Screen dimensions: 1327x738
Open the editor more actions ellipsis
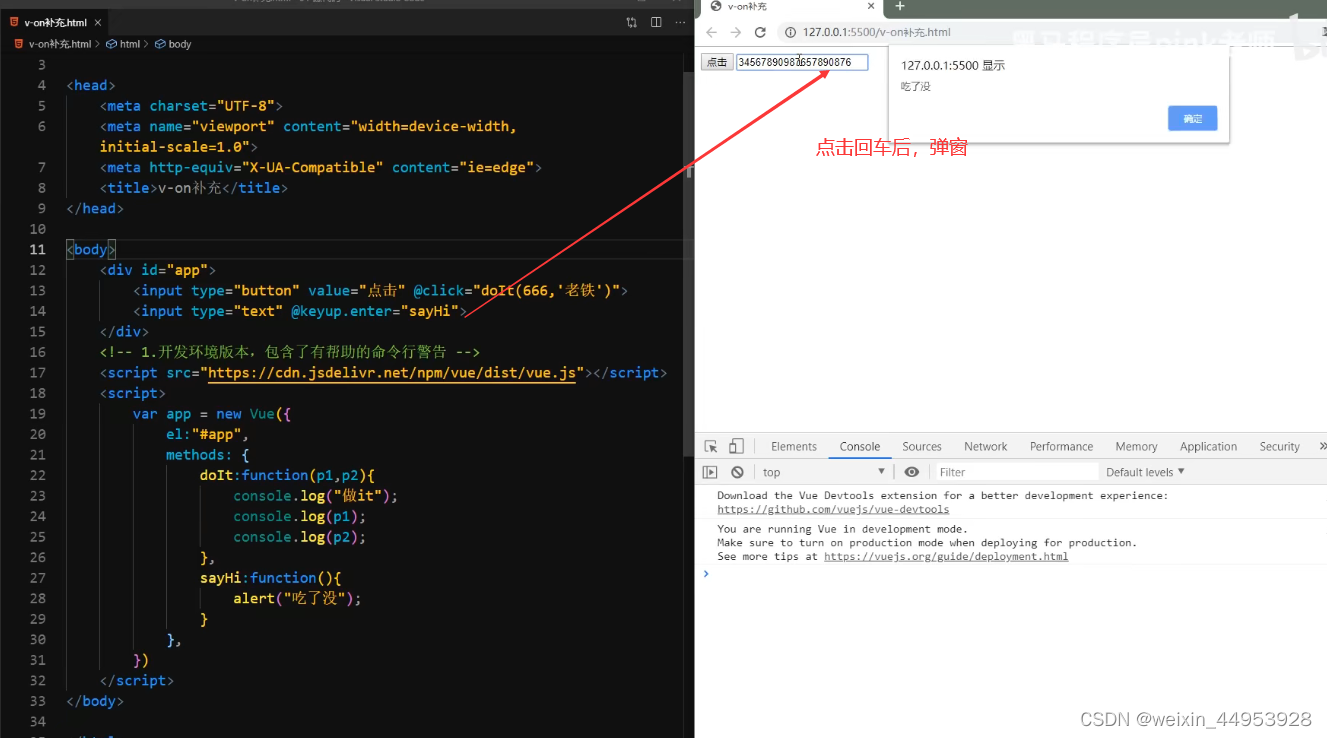point(680,22)
